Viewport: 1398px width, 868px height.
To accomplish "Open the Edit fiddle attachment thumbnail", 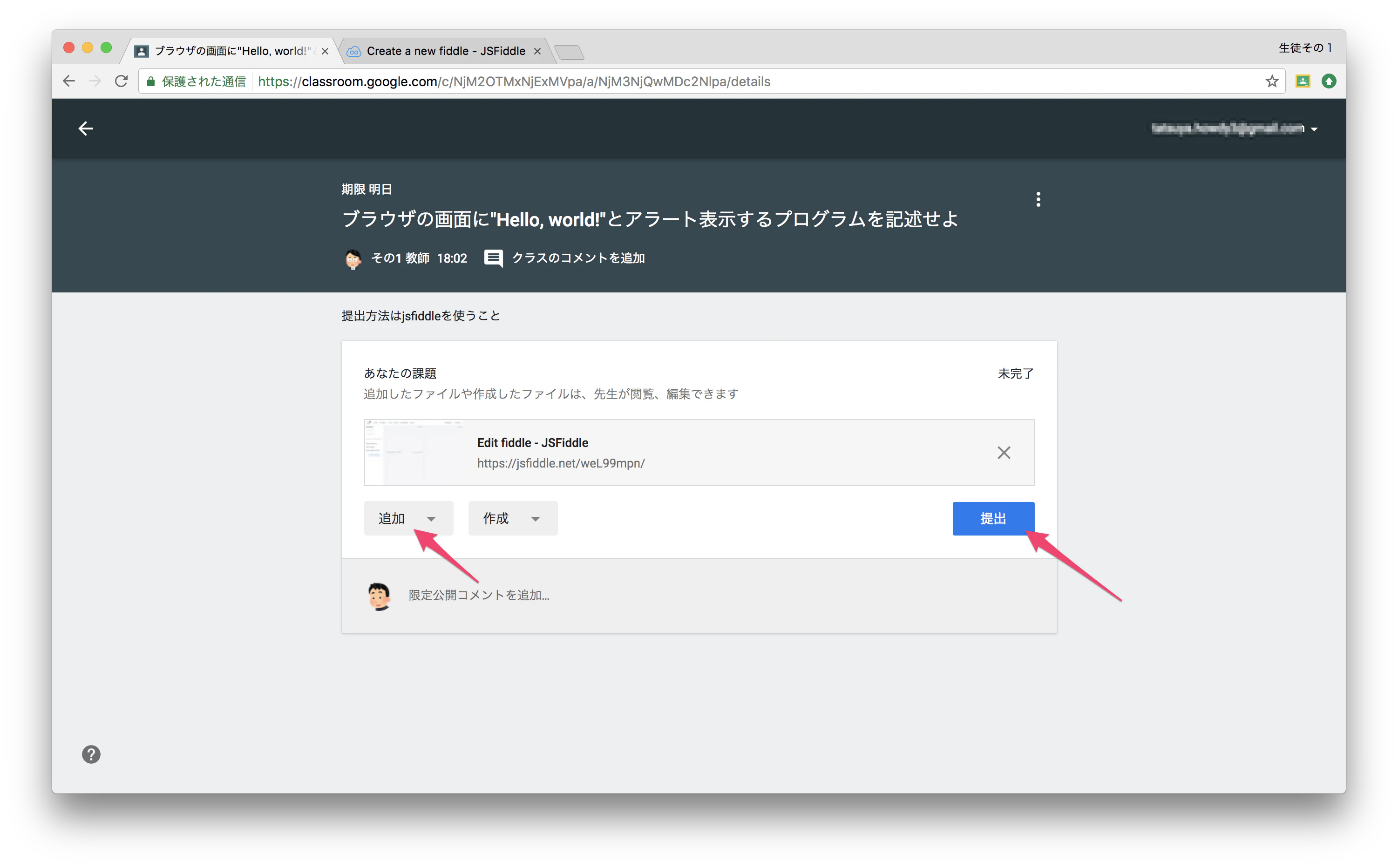I will [414, 452].
